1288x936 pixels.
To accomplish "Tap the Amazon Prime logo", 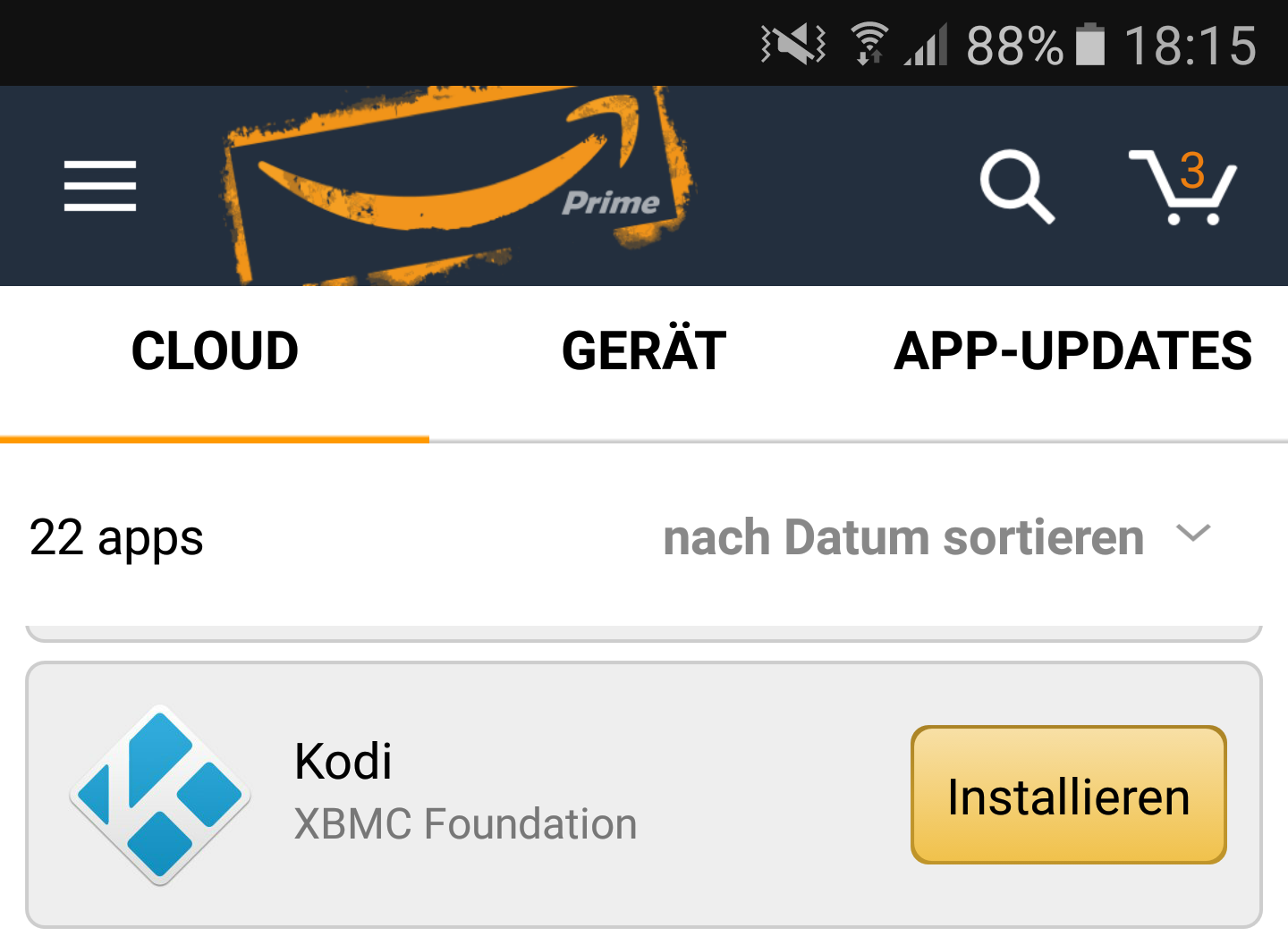I will (454, 186).
